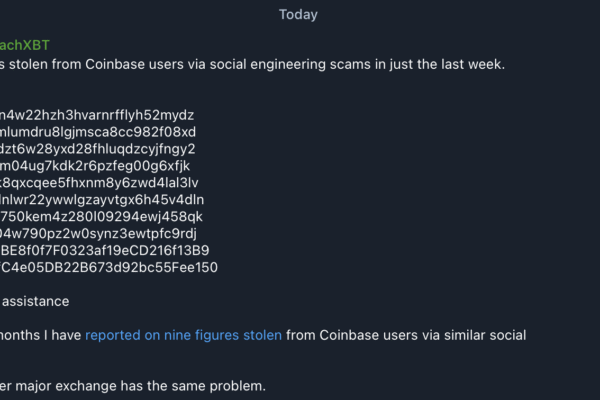This screenshot has height=400, width=600.
Task: Click the line about social engineering scams
Action: click(253, 64)
